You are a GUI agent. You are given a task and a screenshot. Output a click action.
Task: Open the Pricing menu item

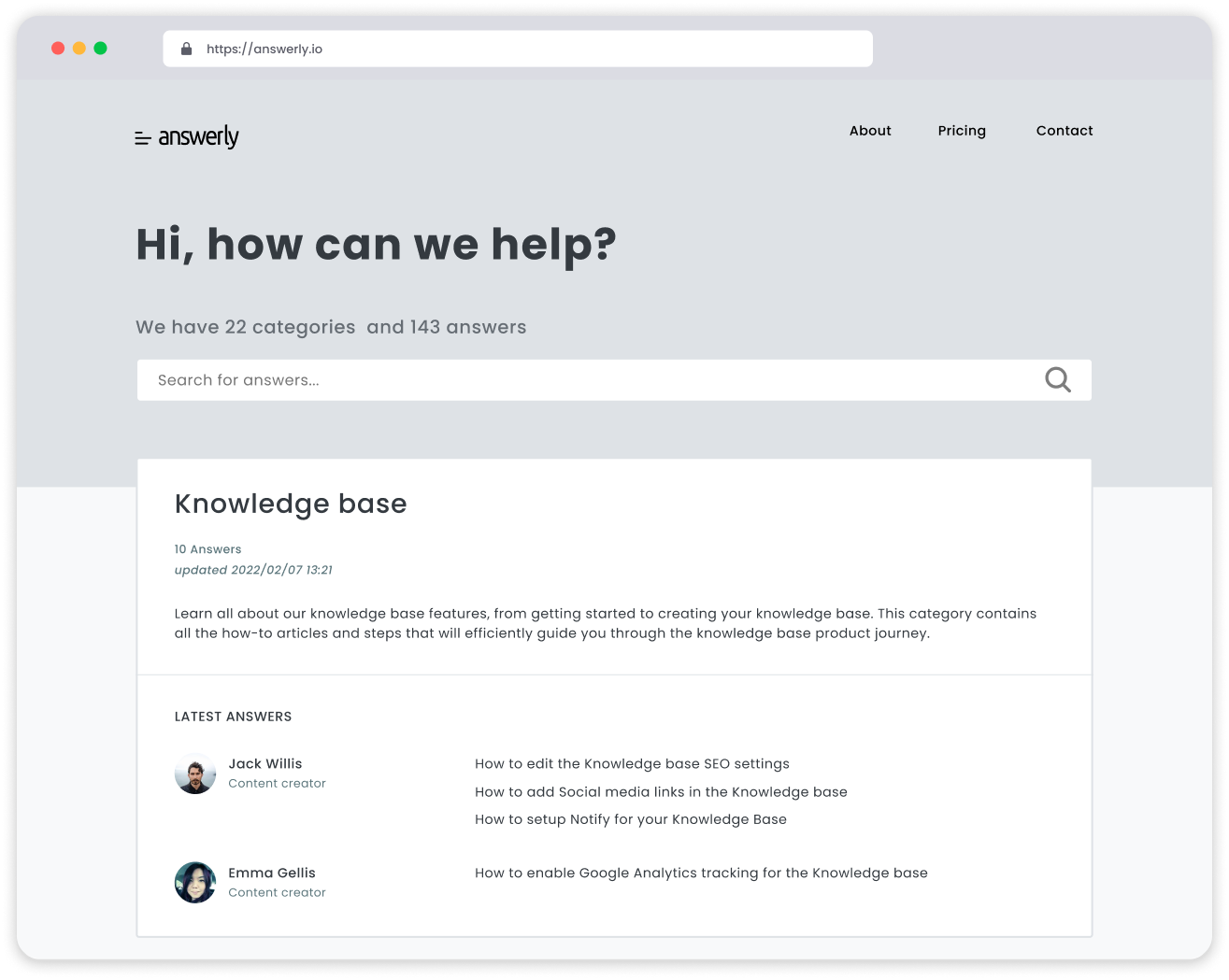[962, 131]
